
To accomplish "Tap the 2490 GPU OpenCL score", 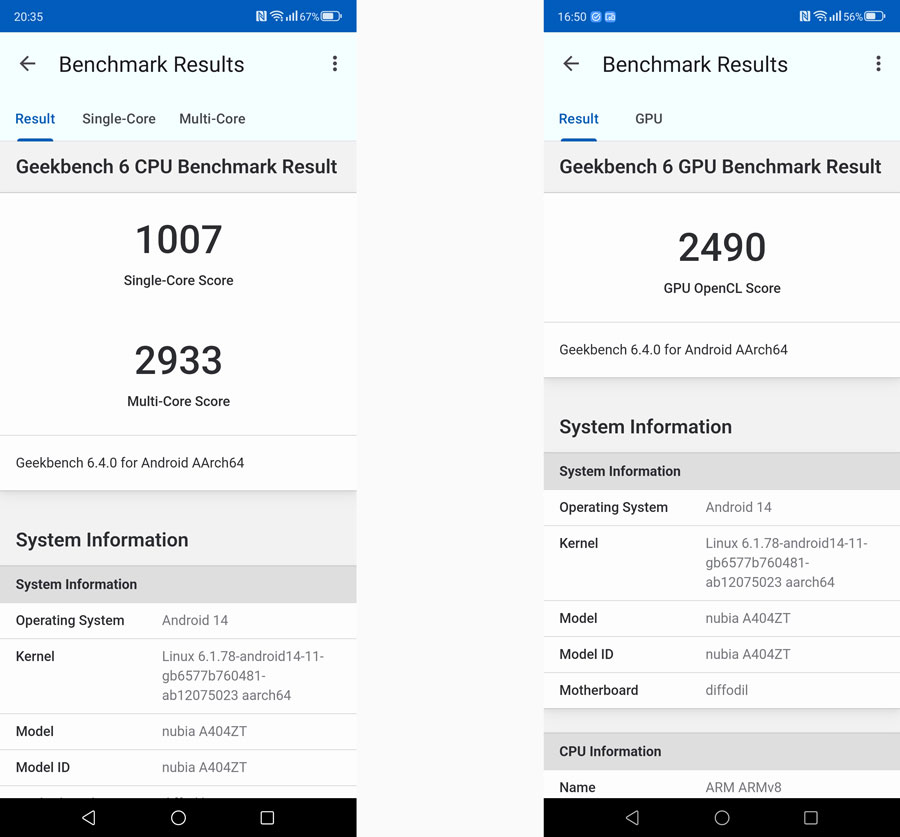I will pyautogui.click(x=722, y=247).
